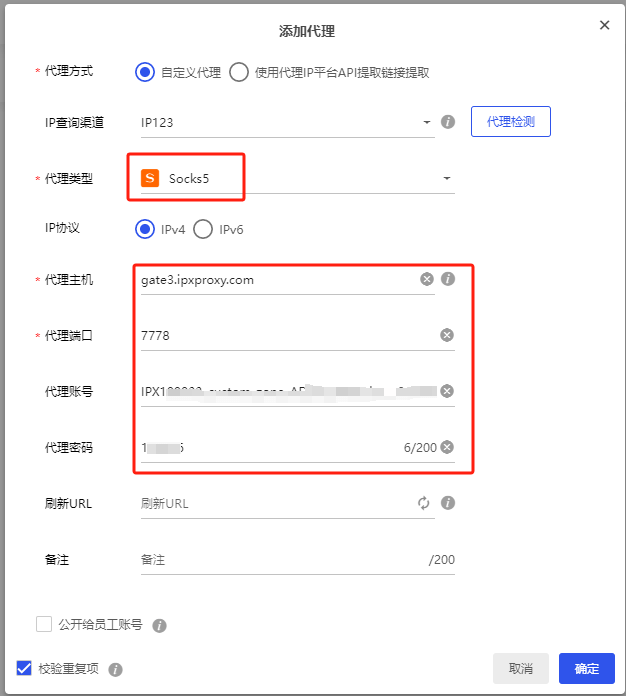Screen dimensions: 626x696
Task: Click the 取消 cancel button
Action: coord(521,668)
